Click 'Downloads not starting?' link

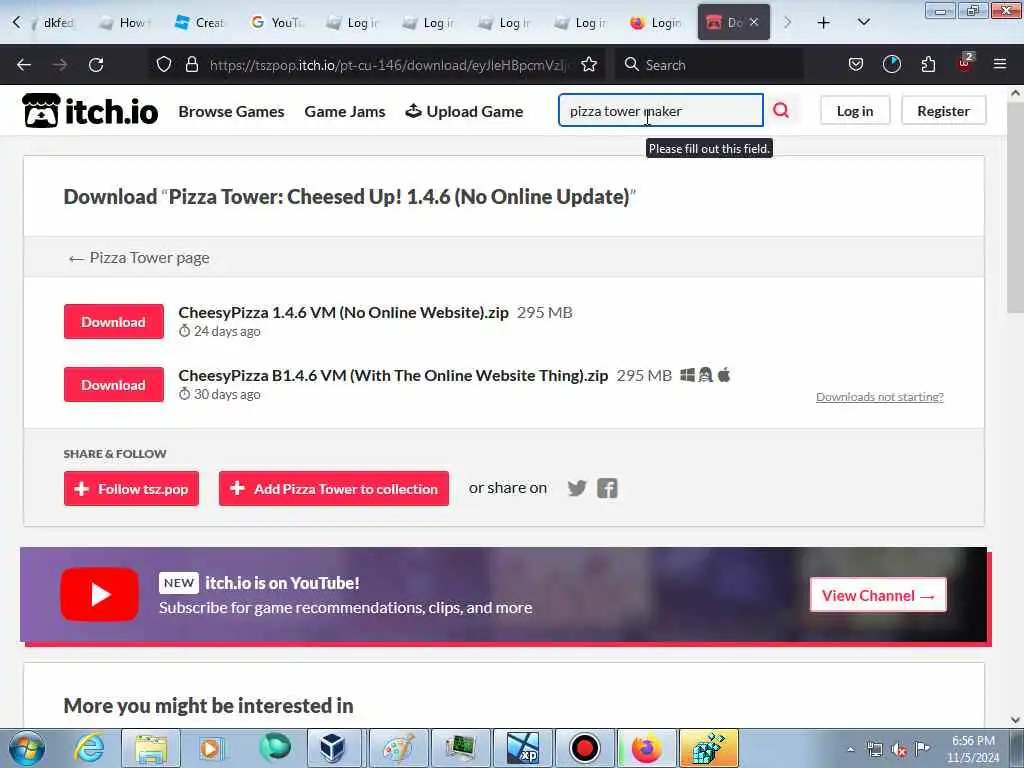(x=880, y=397)
